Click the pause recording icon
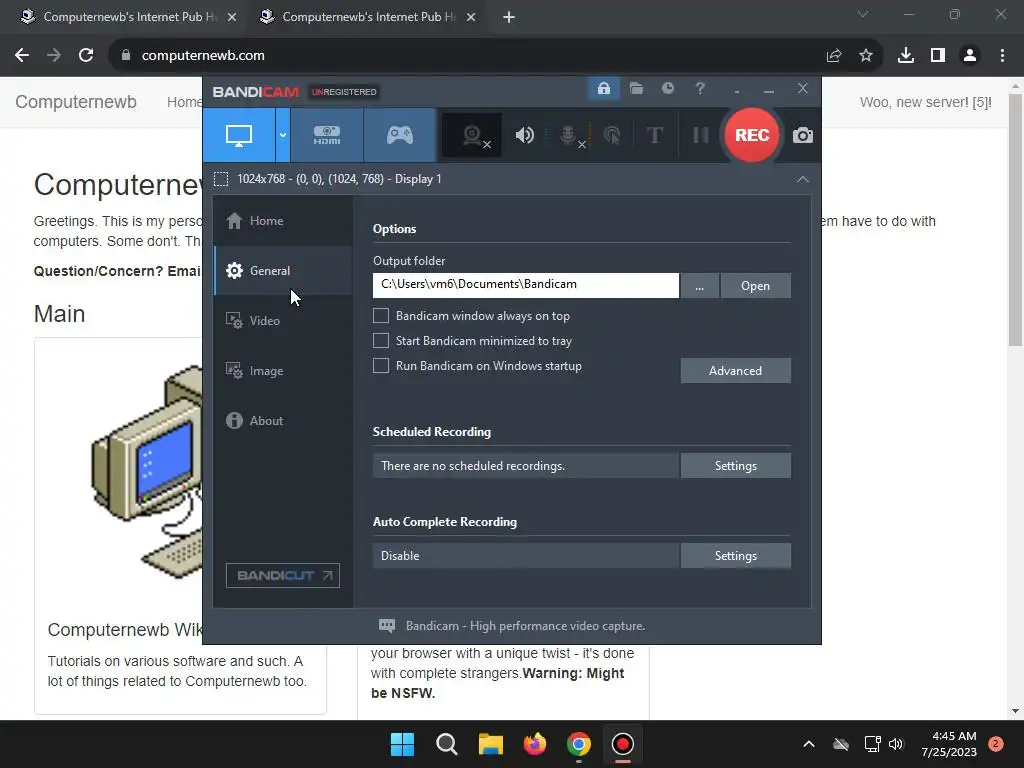The image size is (1024, 768). [701, 135]
